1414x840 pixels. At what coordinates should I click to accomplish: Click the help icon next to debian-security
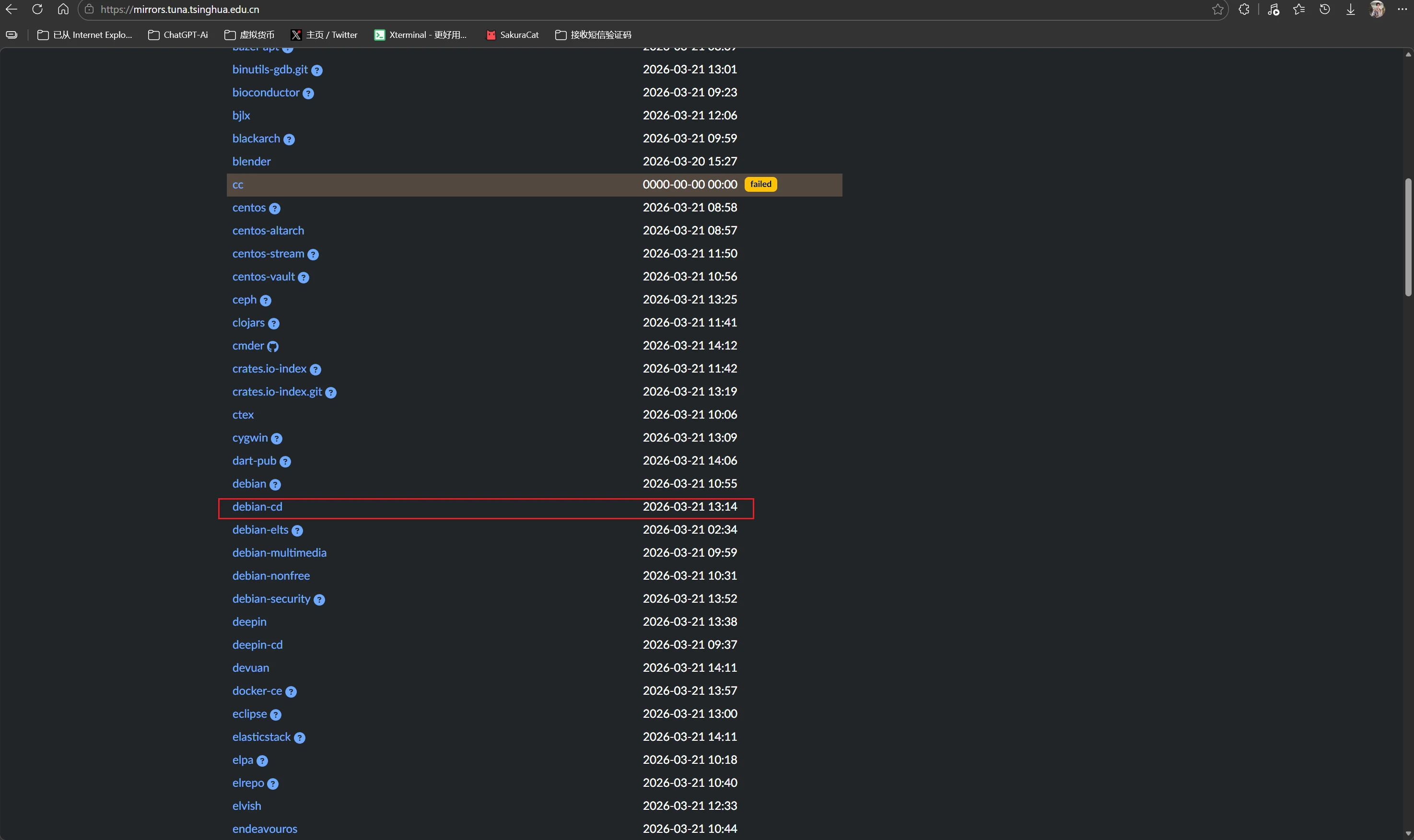(x=319, y=599)
